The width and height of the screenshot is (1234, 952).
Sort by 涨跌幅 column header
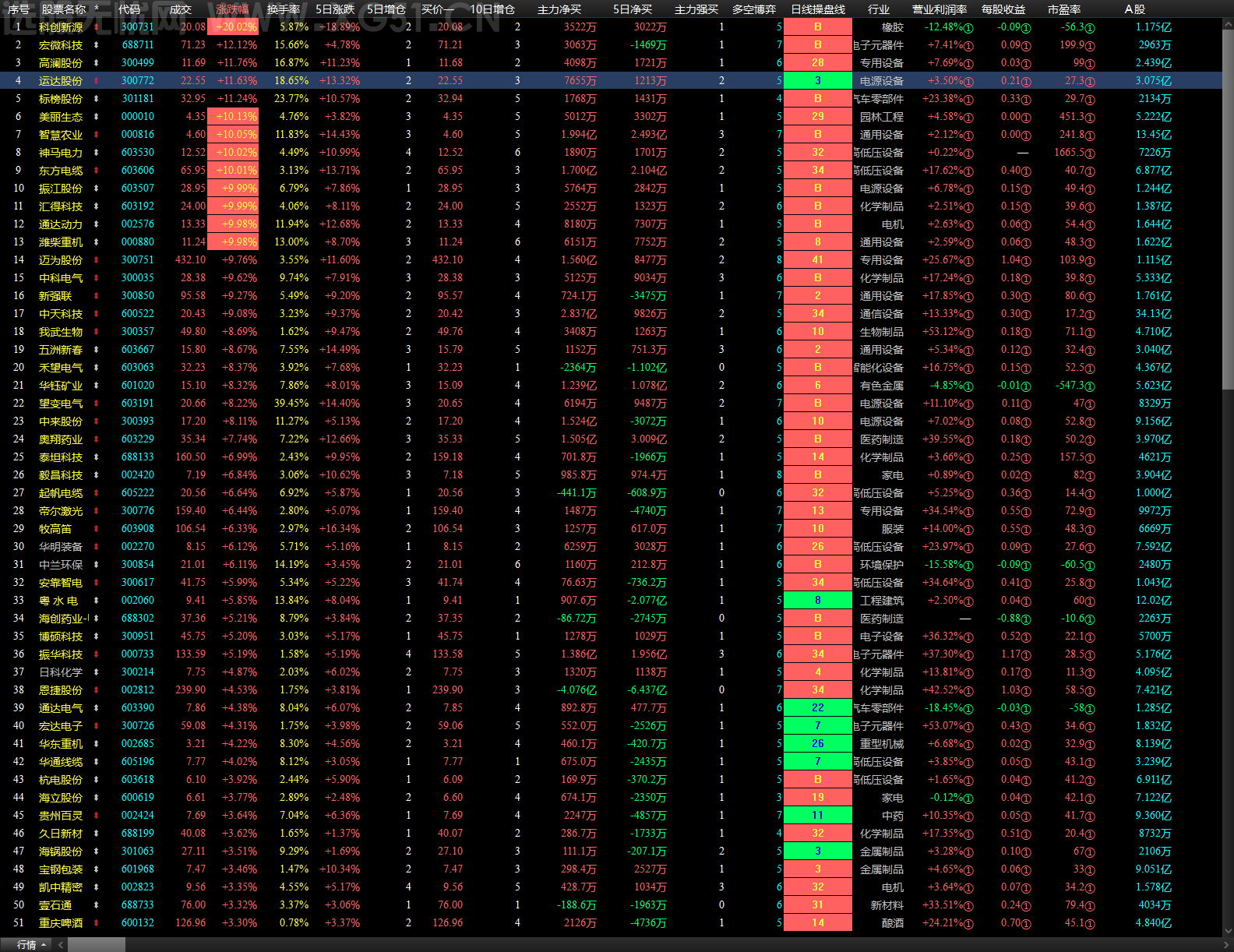pyautogui.click(x=232, y=9)
